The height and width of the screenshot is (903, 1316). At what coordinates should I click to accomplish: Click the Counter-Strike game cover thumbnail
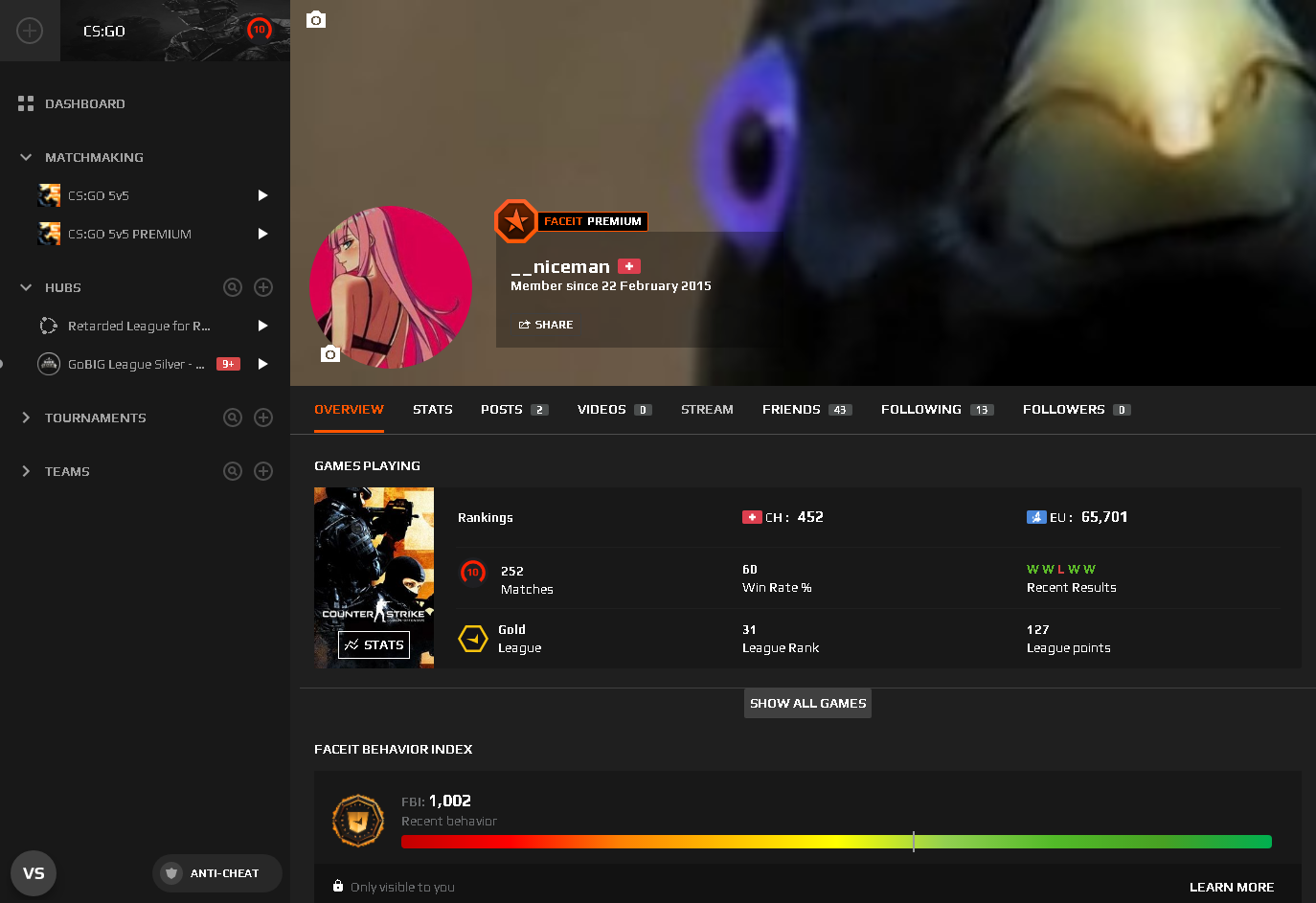(374, 577)
